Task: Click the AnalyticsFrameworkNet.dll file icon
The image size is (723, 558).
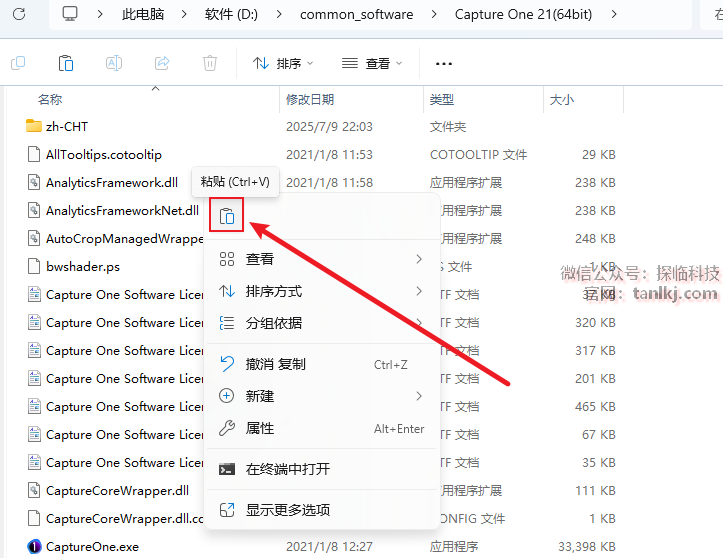Action: [x=34, y=210]
